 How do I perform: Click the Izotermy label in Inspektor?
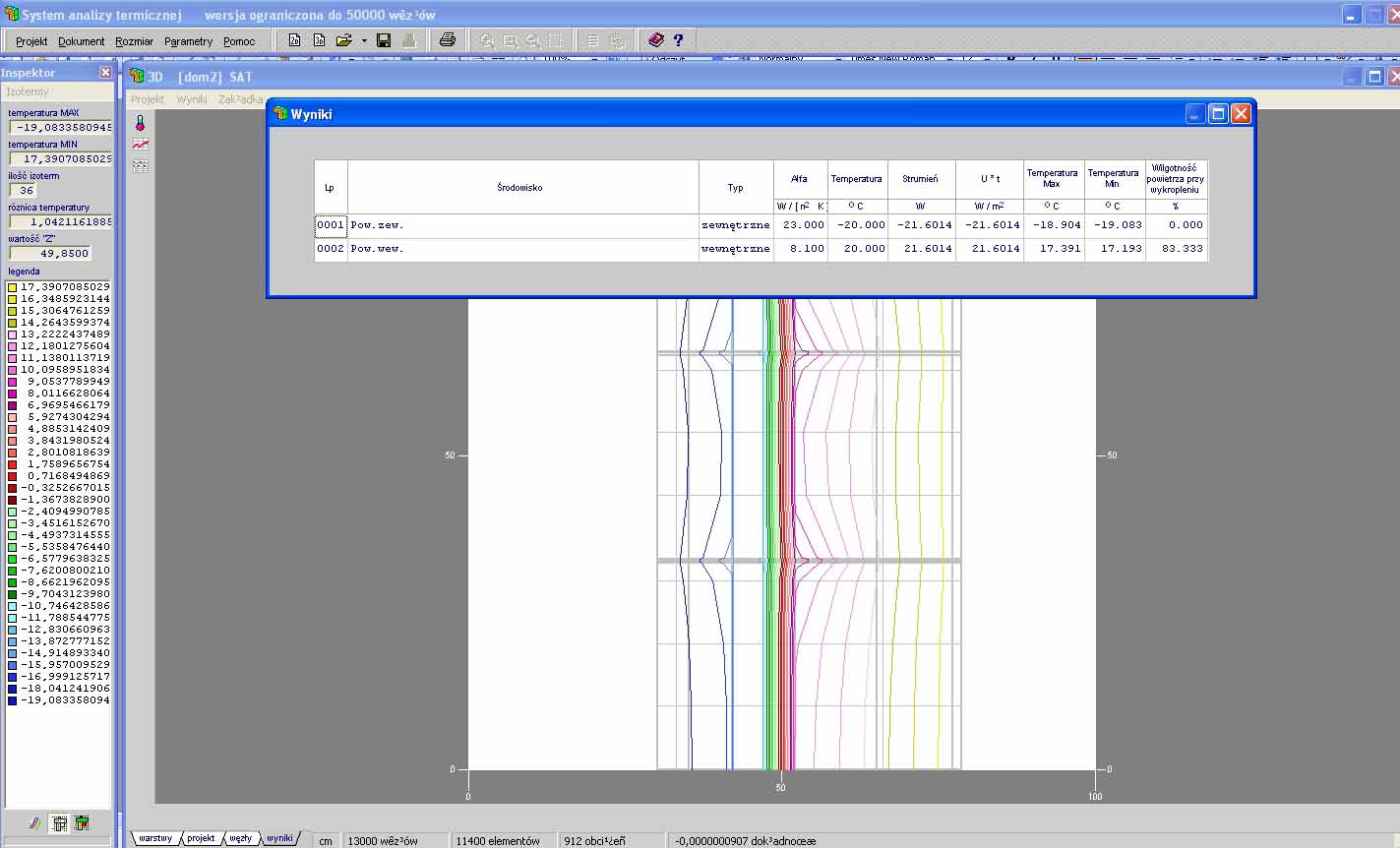click(x=28, y=91)
